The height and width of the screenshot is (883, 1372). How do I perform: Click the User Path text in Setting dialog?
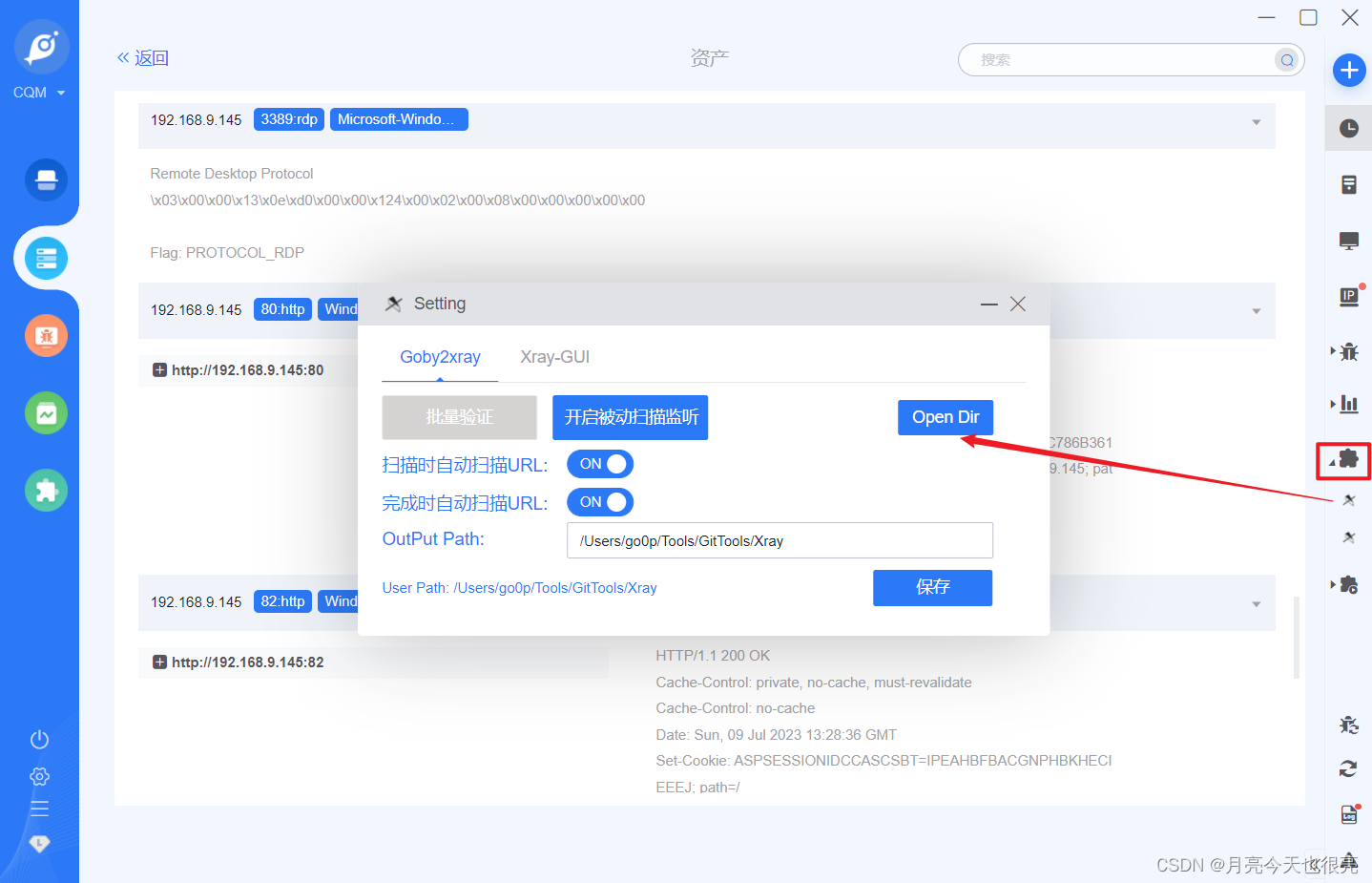519,588
